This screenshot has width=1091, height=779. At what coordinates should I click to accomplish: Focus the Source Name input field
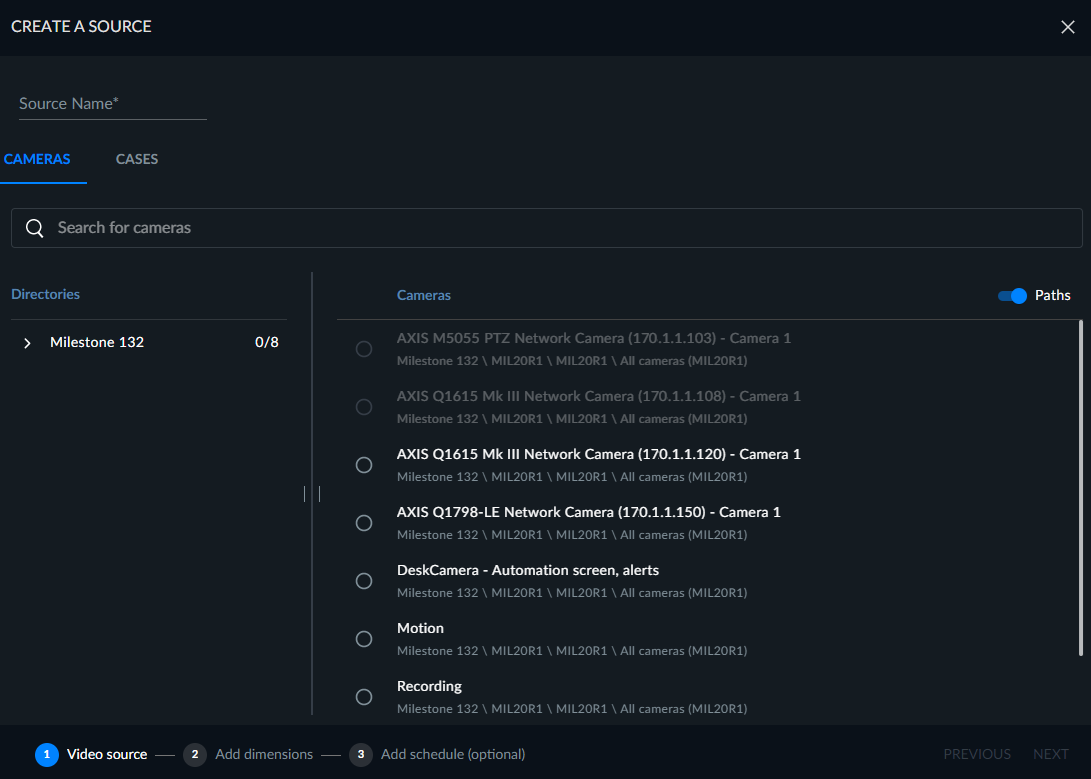click(x=113, y=104)
